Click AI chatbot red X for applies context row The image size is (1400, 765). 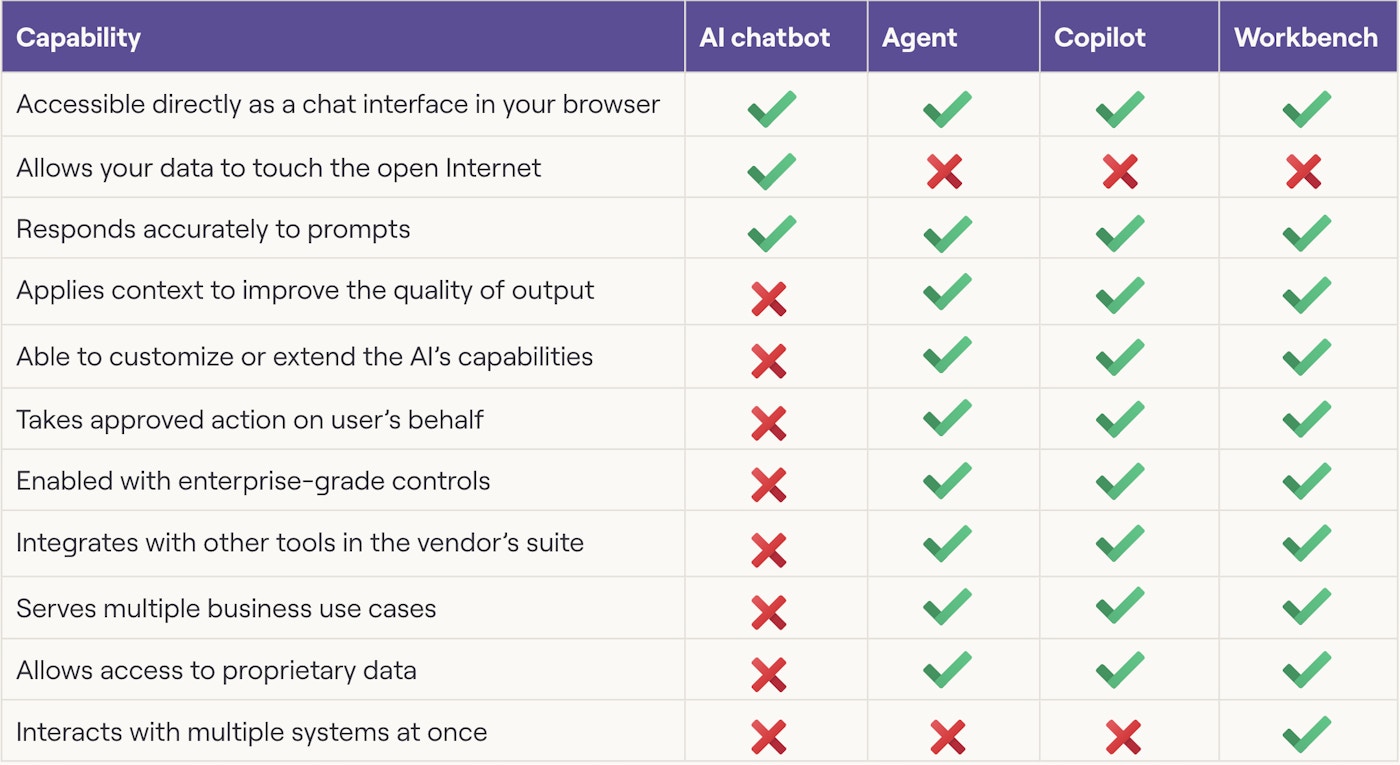point(769,298)
